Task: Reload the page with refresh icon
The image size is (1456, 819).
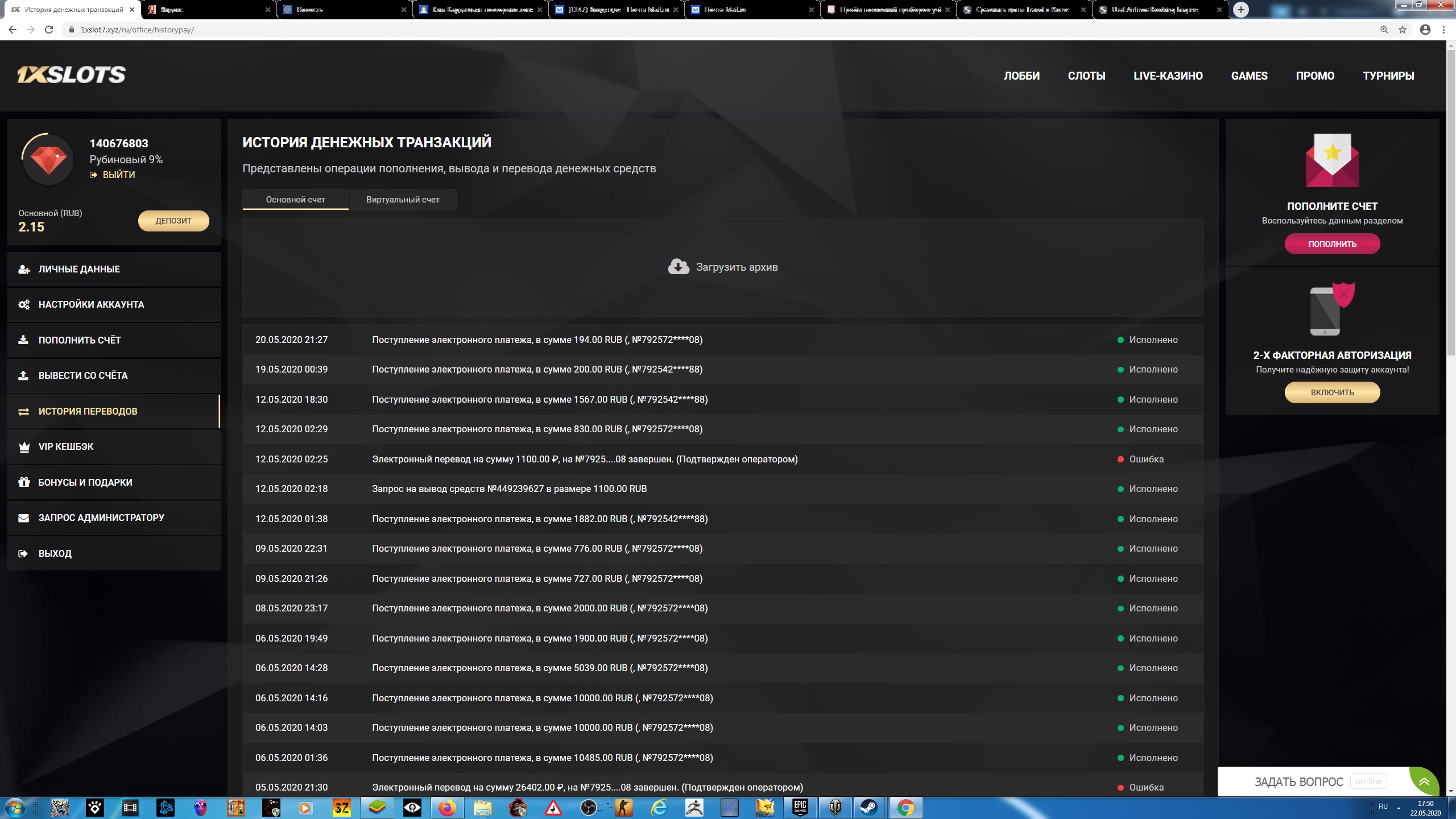Action: coord(49,30)
